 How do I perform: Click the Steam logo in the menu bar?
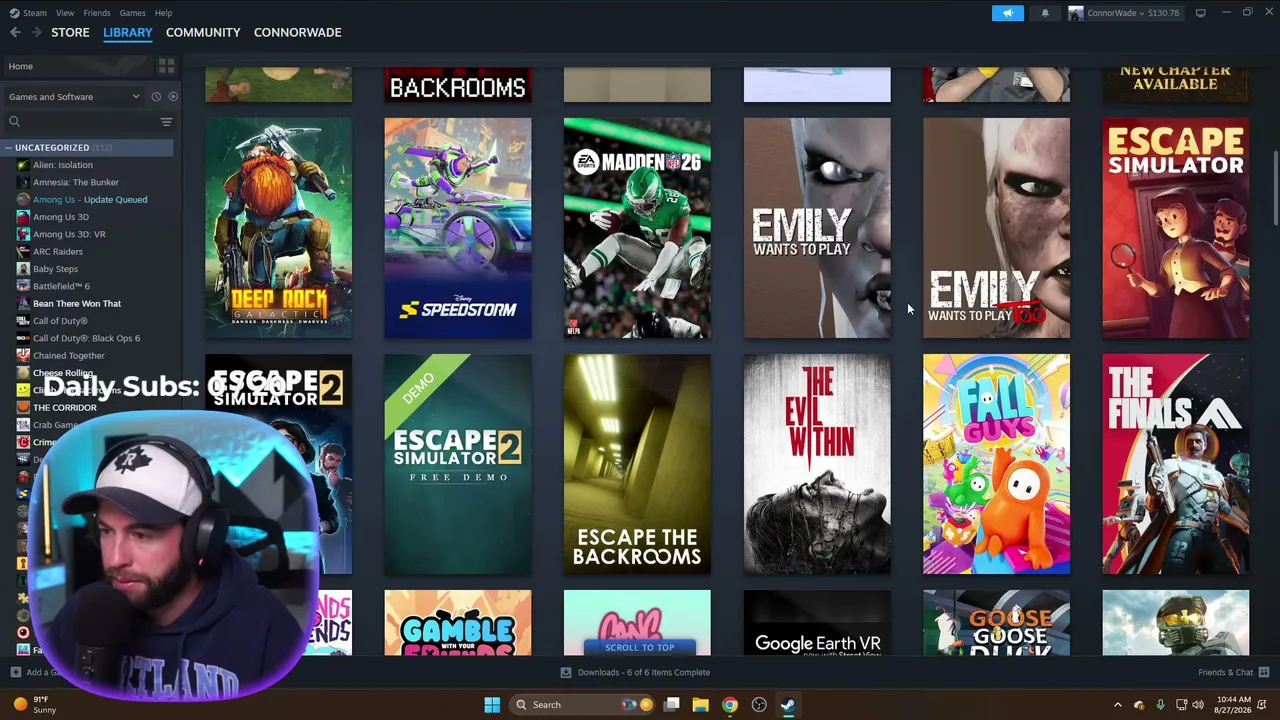coord(14,13)
